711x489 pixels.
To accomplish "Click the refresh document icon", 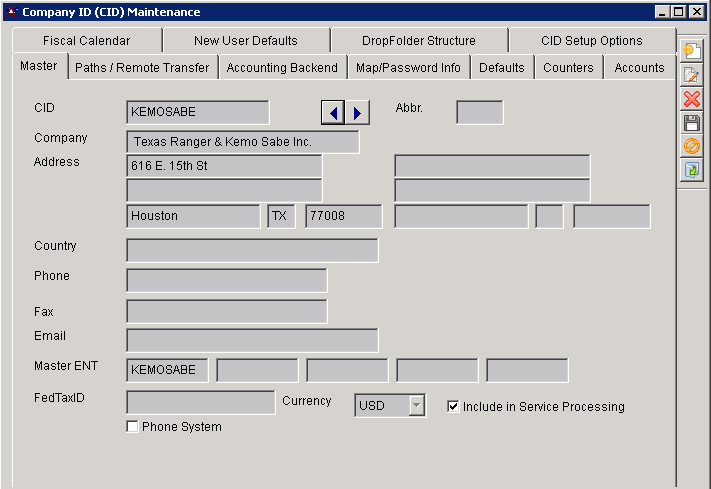I will [x=692, y=170].
